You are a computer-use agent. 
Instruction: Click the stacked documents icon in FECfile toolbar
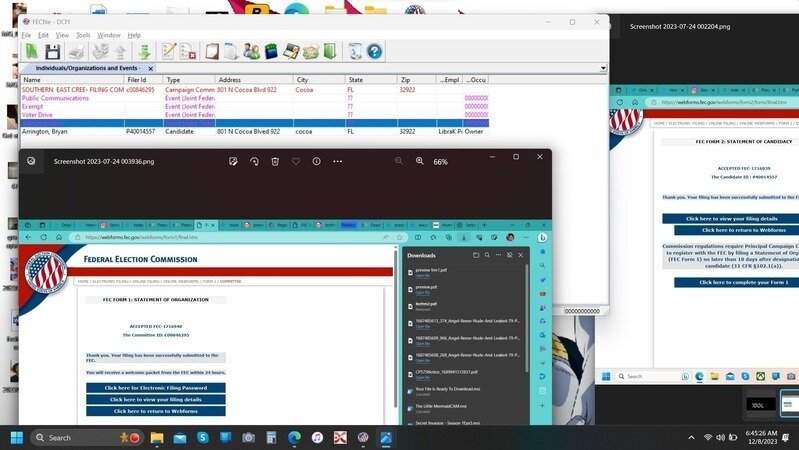click(231, 51)
